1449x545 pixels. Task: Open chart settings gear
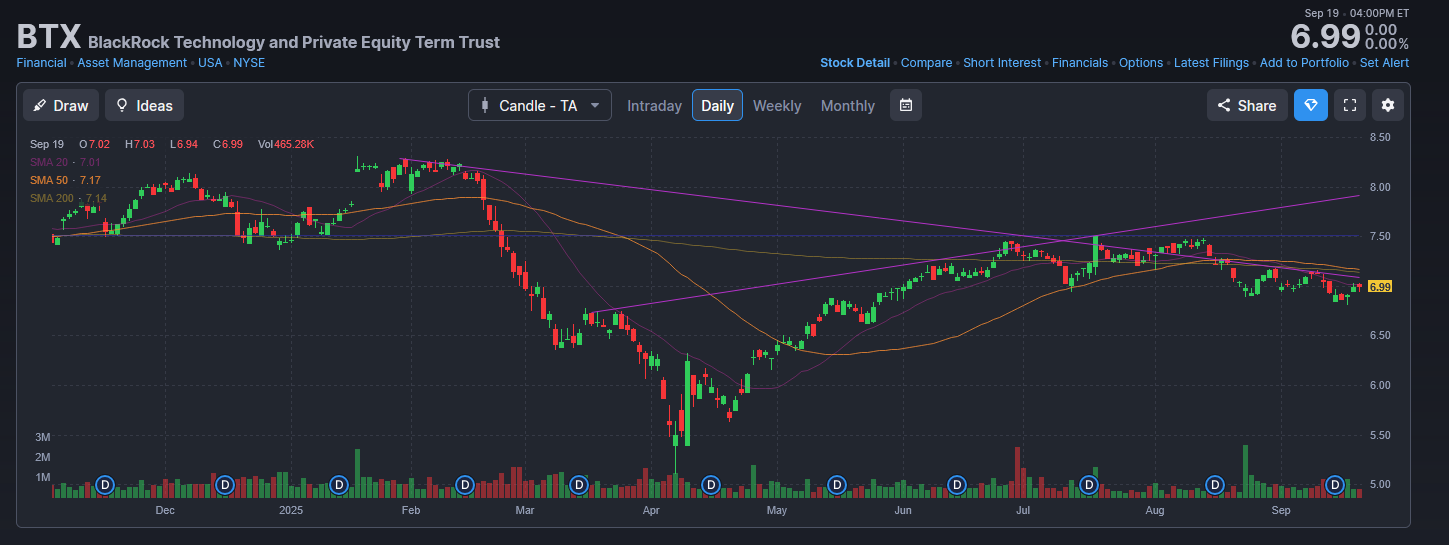pos(1387,105)
